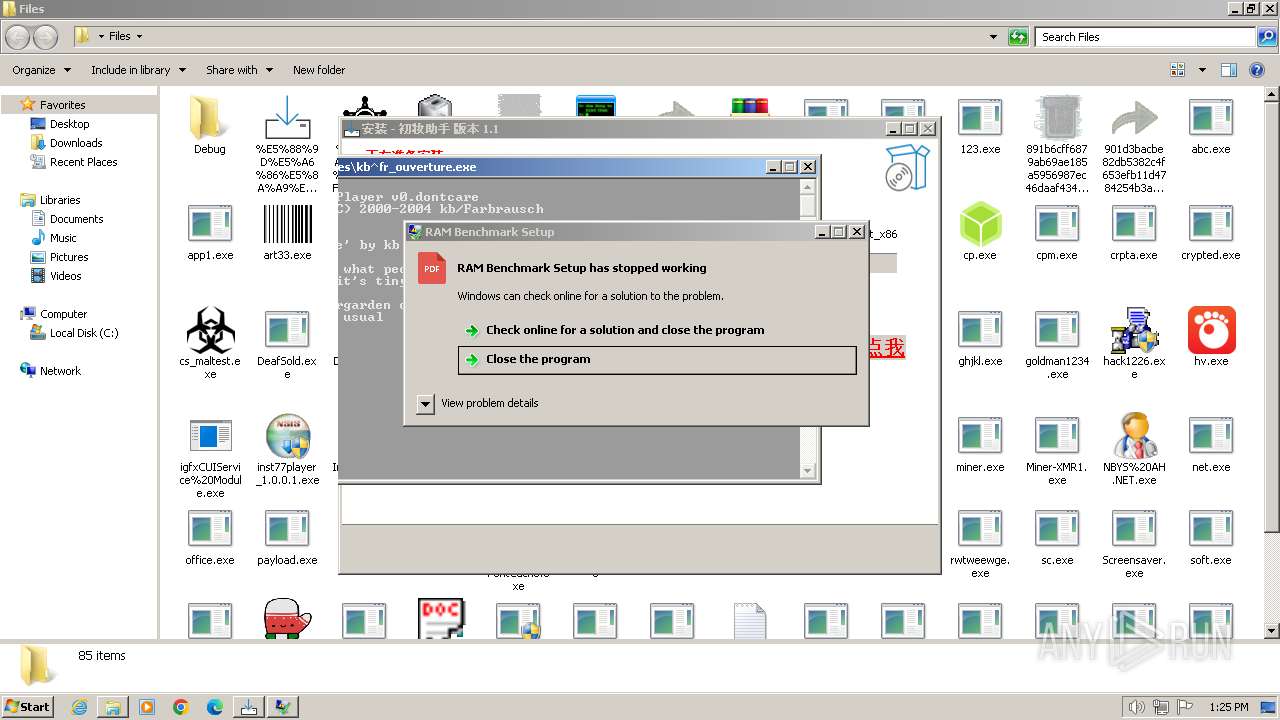Open Windows Media Player from the taskbar
1280x720 pixels.
click(x=147, y=707)
